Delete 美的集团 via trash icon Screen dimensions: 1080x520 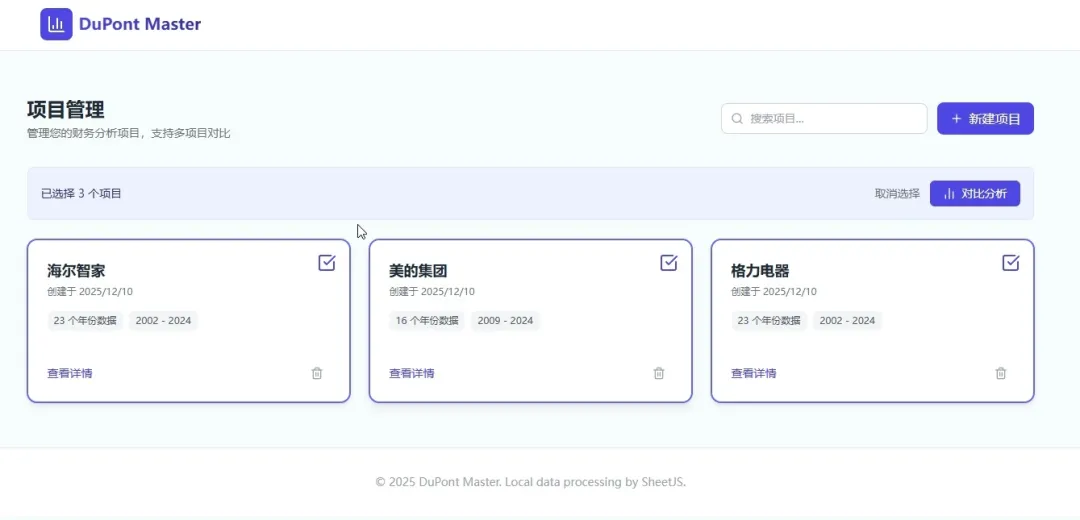pyautogui.click(x=658, y=373)
